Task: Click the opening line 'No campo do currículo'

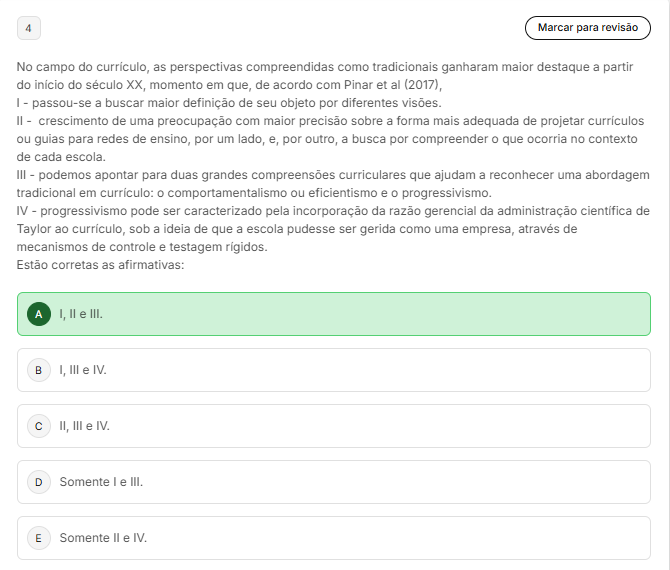Action: pos(81,67)
